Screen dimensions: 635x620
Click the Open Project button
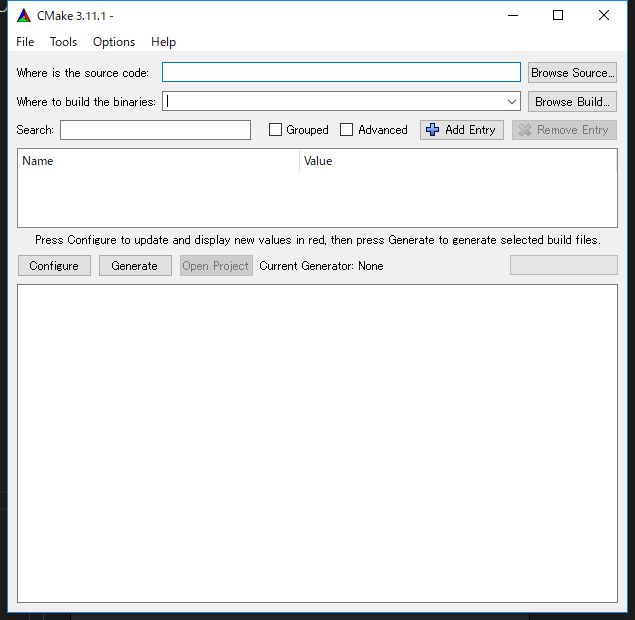tap(216, 266)
